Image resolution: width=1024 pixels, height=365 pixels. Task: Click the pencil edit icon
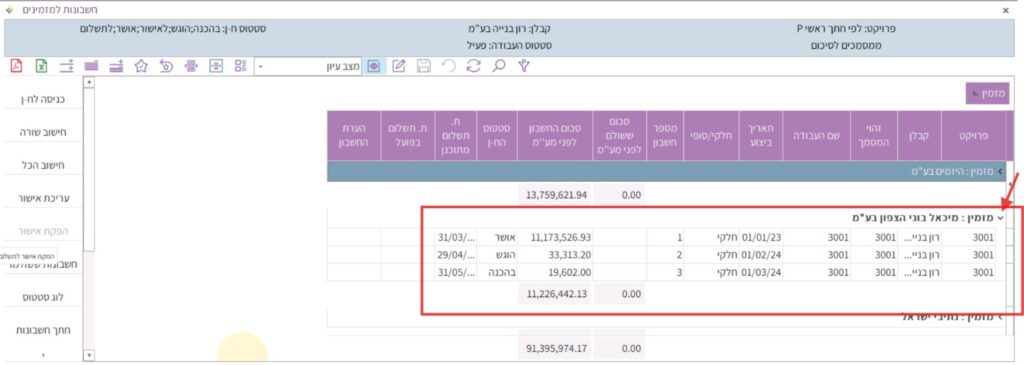click(x=399, y=66)
